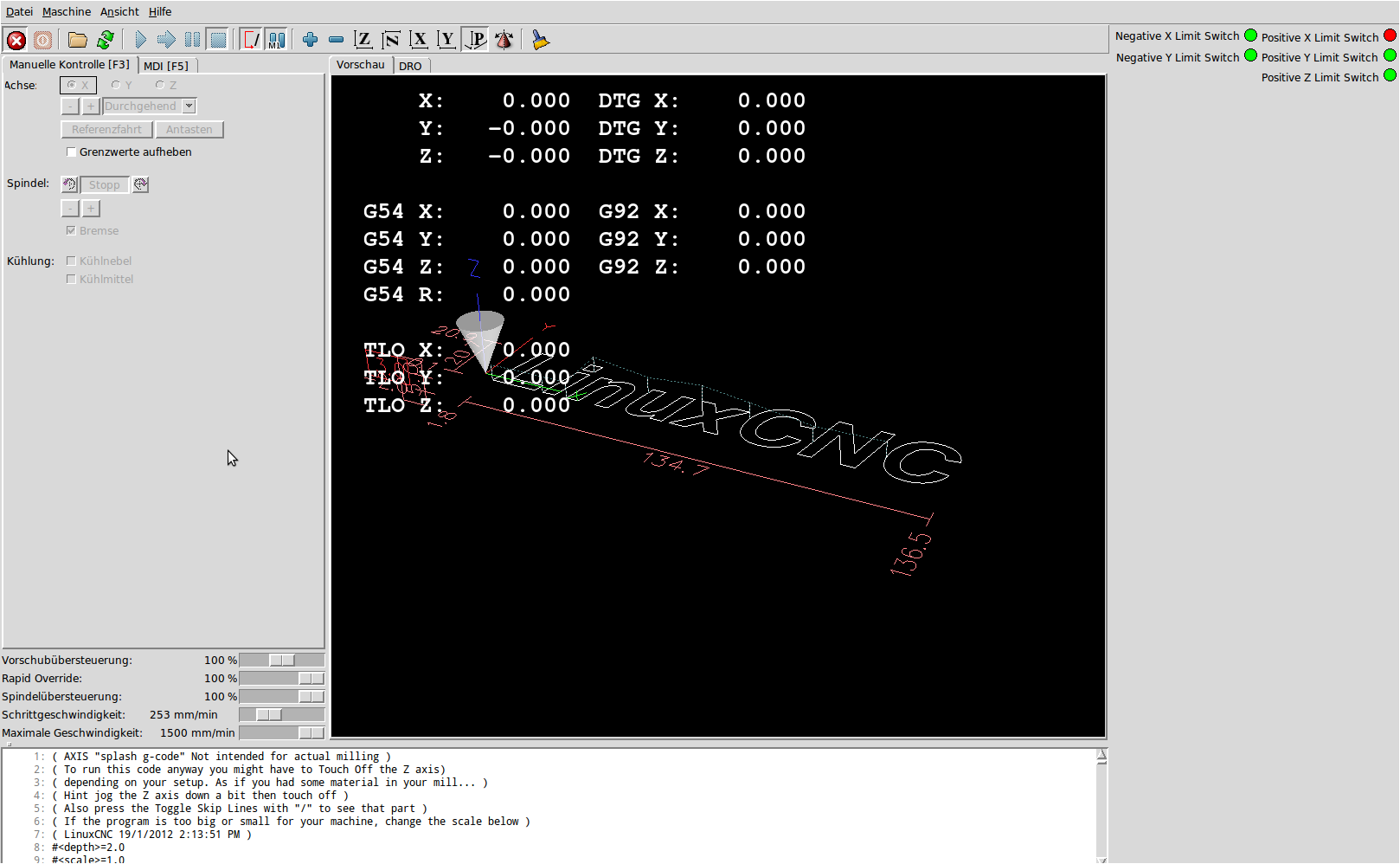Toggle optional pause M1 icon
The height and width of the screenshot is (864, 1400).
(x=277, y=40)
